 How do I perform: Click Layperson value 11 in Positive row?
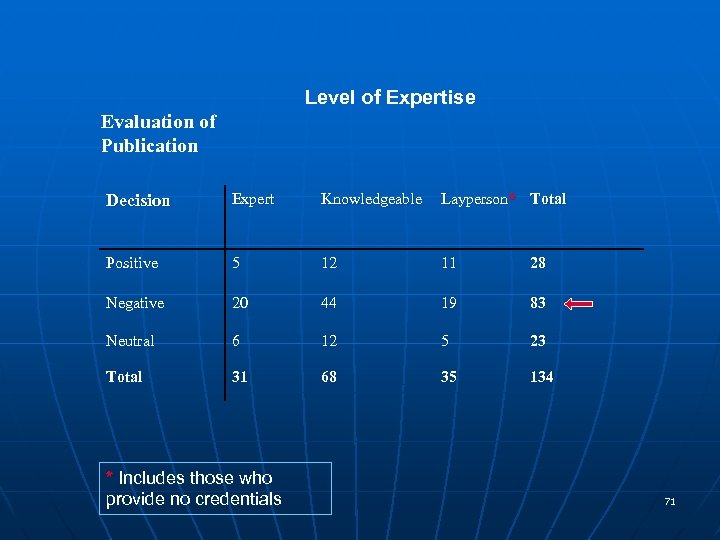pos(449,263)
